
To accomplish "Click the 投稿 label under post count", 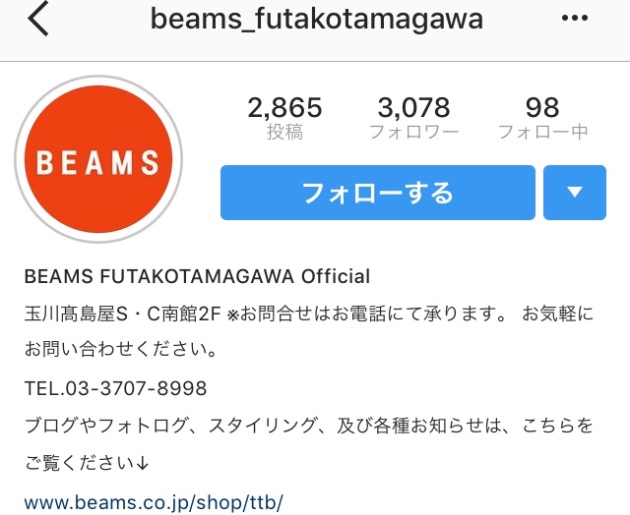I will (285, 132).
